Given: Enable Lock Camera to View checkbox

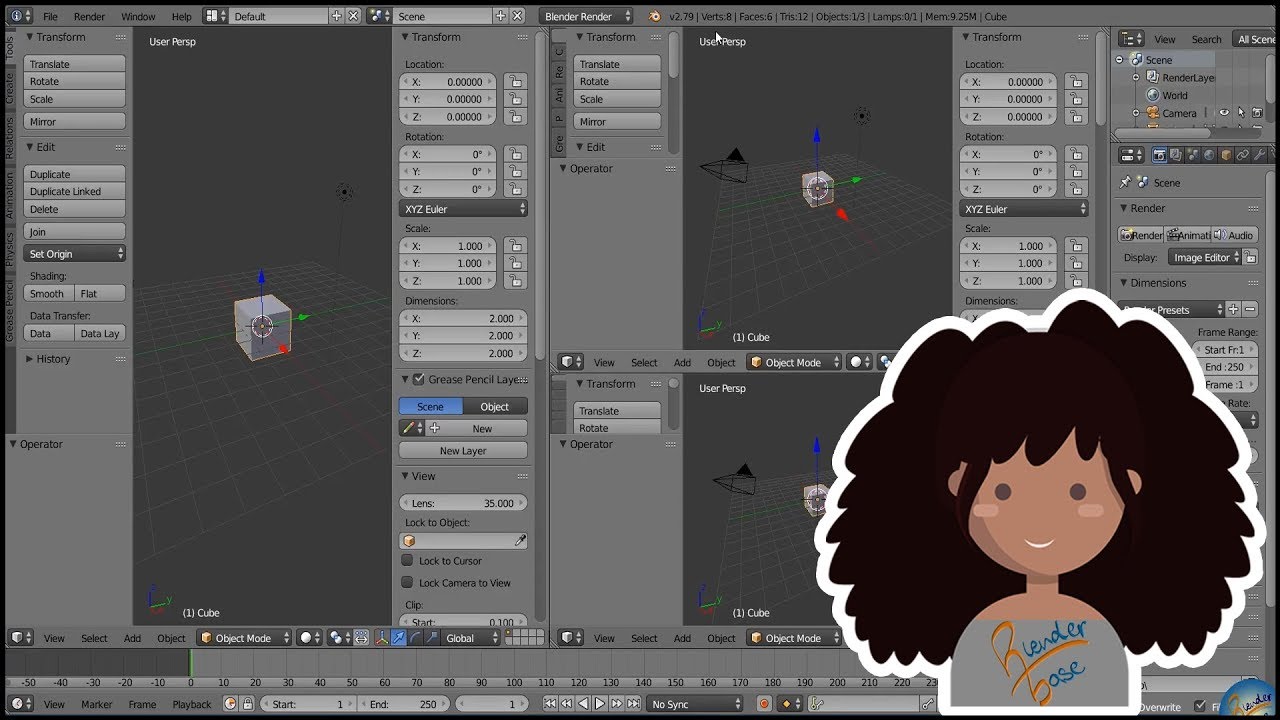Looking at the screenshot, I should 407,583.
